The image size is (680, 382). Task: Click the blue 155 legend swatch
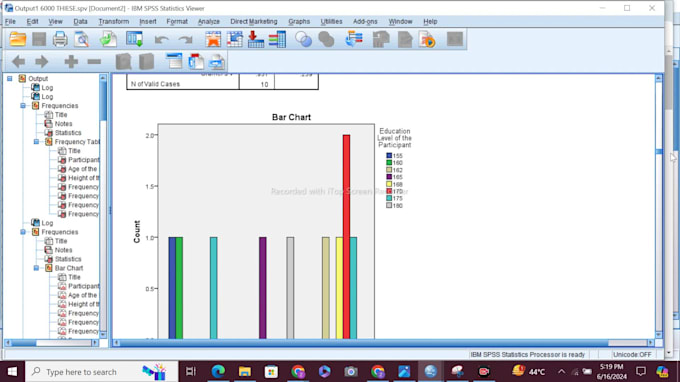click(x=389, y=156)
